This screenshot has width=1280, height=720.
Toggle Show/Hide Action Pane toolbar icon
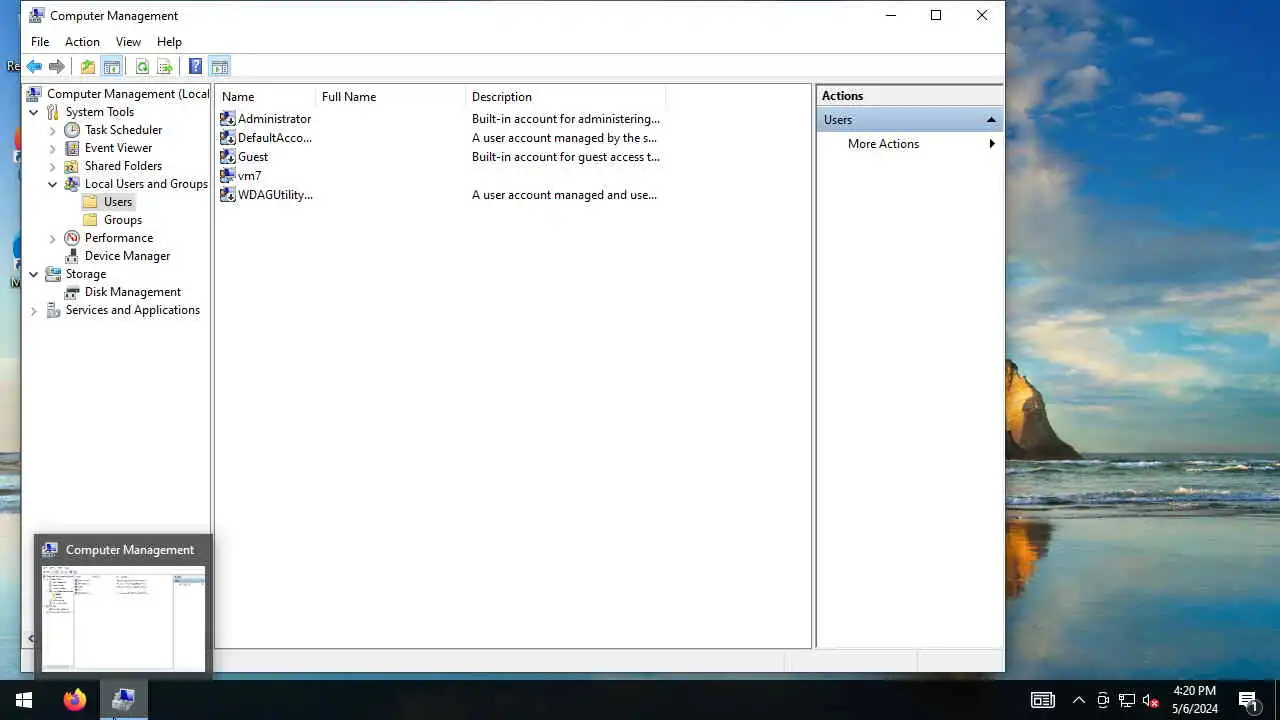220,67
